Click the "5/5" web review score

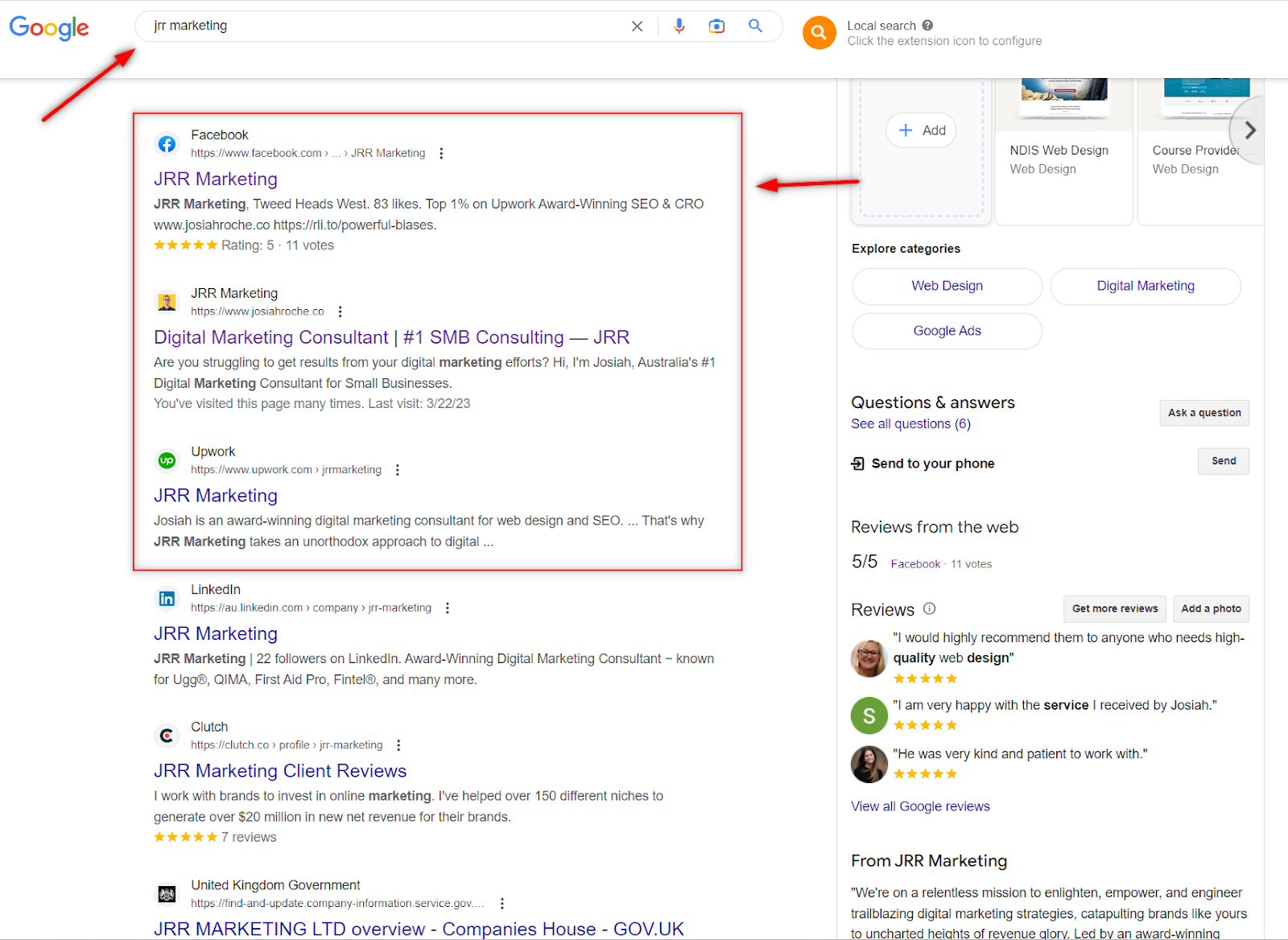pos(865,562)
